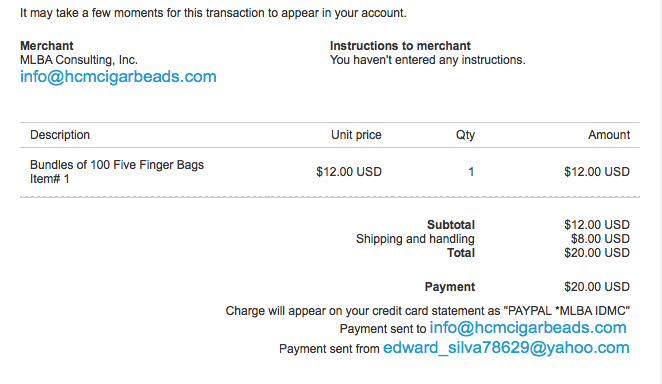Select the 'Merchant' heading text
The width and height of the screenshot is (662, 384).
tap(47, 46)
